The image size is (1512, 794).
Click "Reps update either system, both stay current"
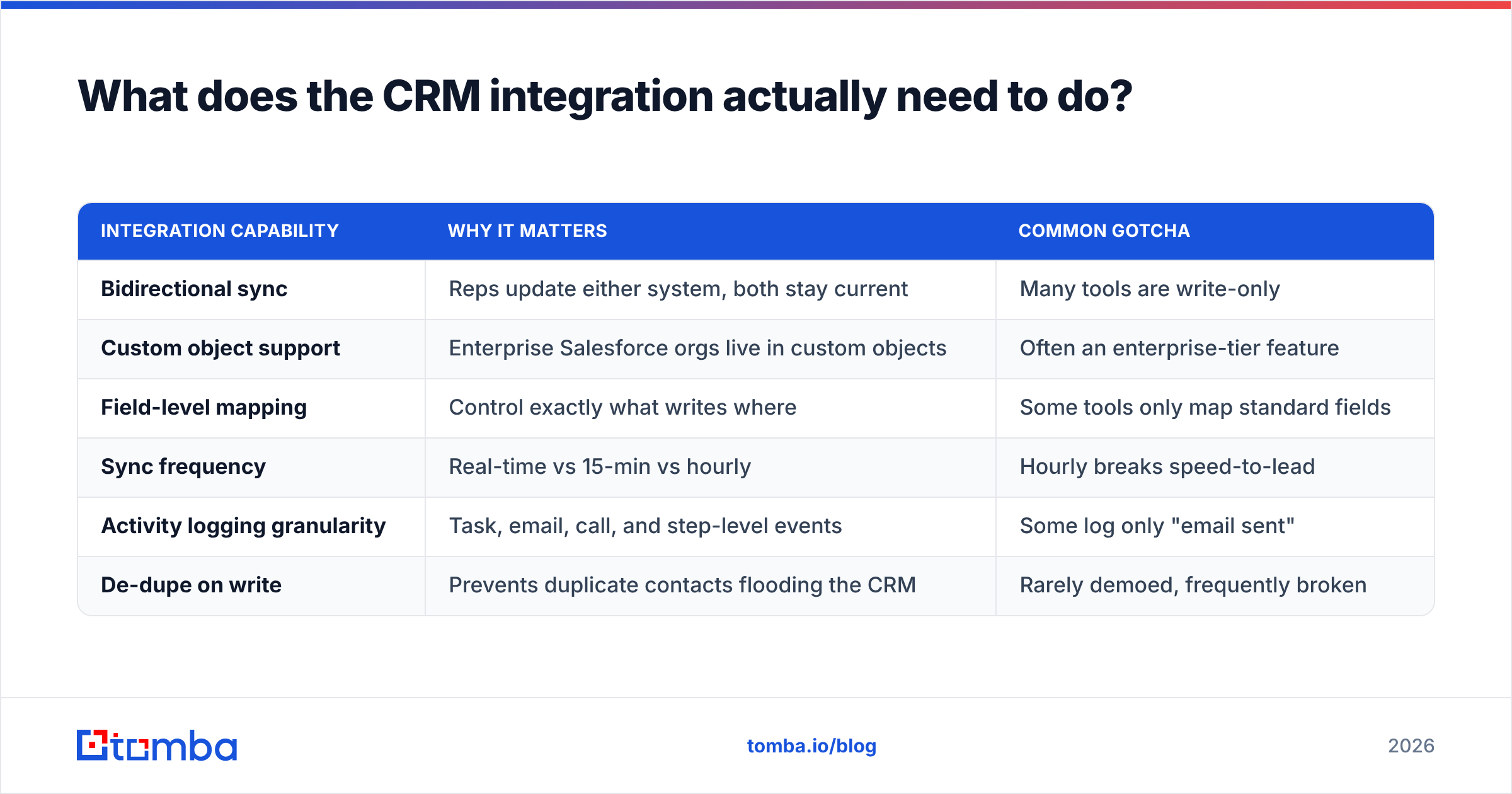(x=678, y=289)
